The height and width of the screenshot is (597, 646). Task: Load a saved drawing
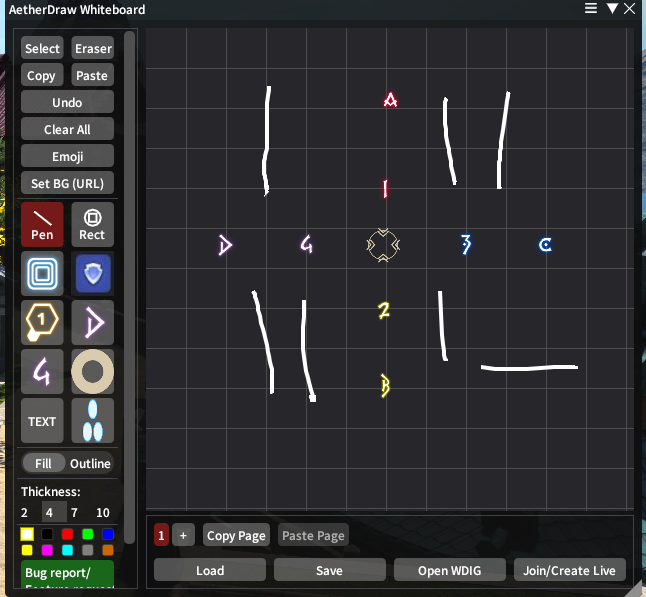[x=210, y=570]
